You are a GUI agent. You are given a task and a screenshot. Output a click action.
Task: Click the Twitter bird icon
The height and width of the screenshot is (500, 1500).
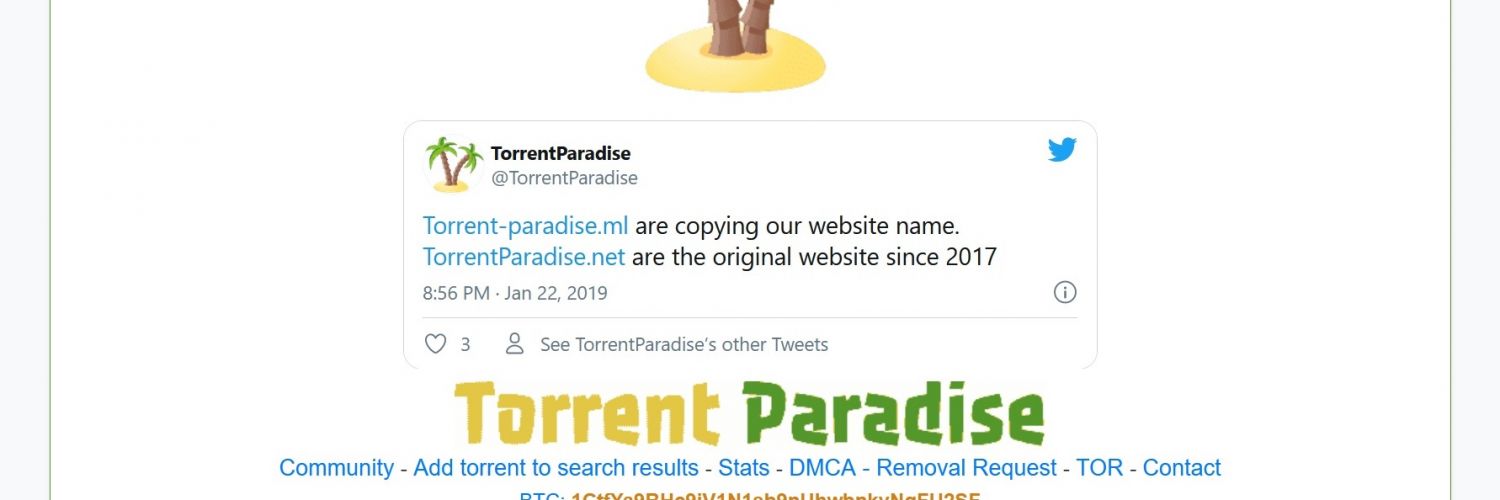pyautogui.click(x=1062, y=150)
